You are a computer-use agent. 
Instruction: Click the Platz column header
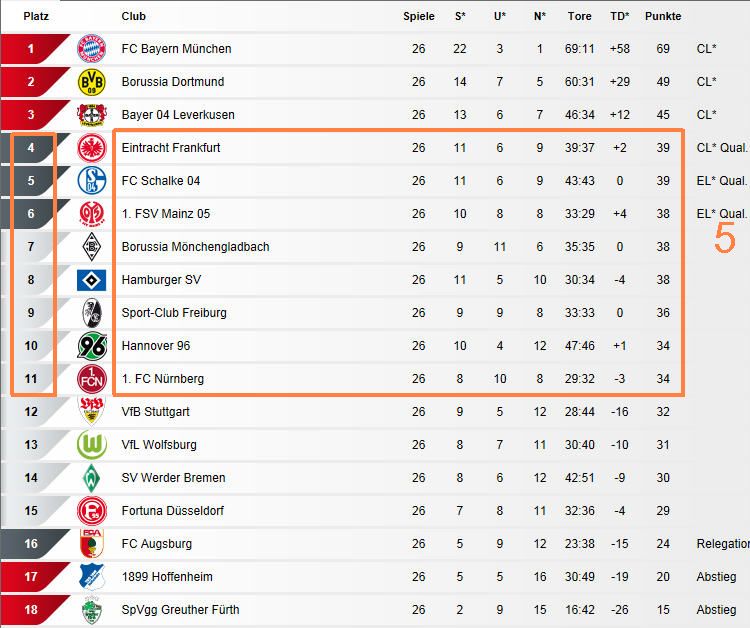36,16
